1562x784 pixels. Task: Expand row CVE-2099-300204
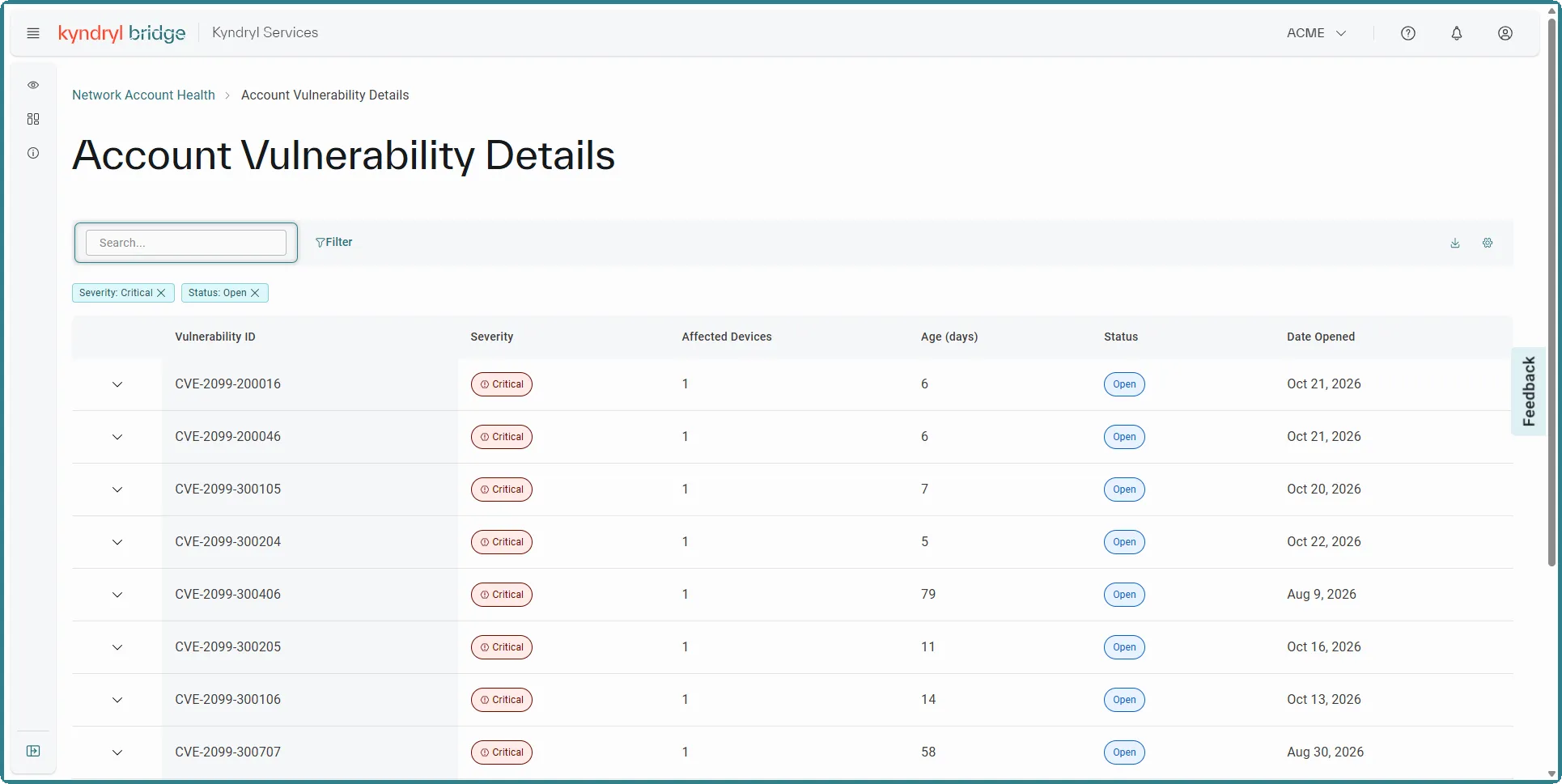point(117,542)
